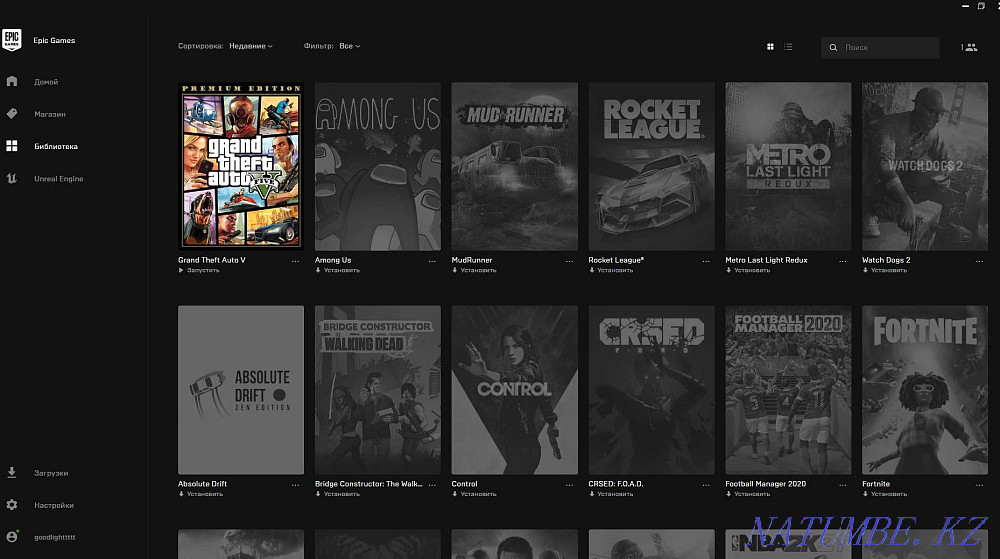The width and height of the screenshot is (1000, 559).
Task: Expand the Фильтр Все filter dropdown
Action: 349,46
